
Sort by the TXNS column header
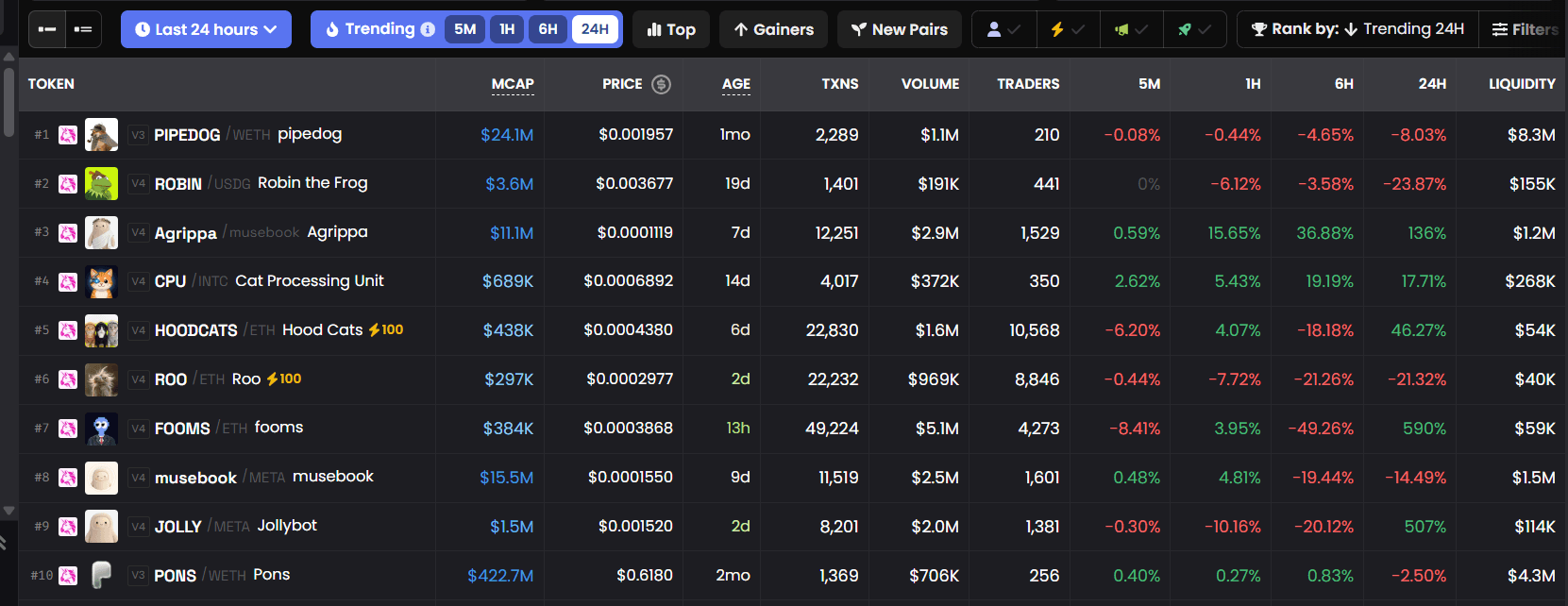click(x=840, y=84)
